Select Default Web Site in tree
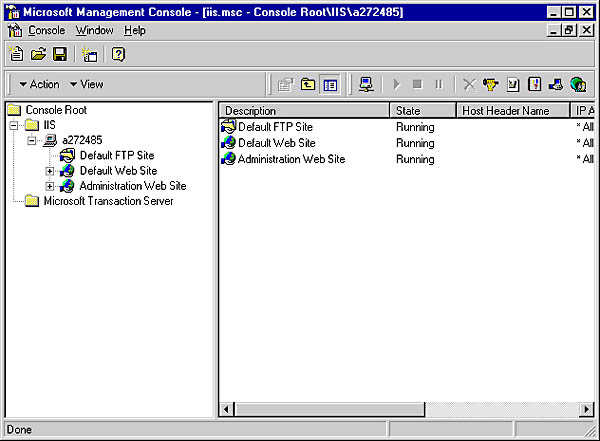This screenshot has height=441, width=600. point(118,171)
